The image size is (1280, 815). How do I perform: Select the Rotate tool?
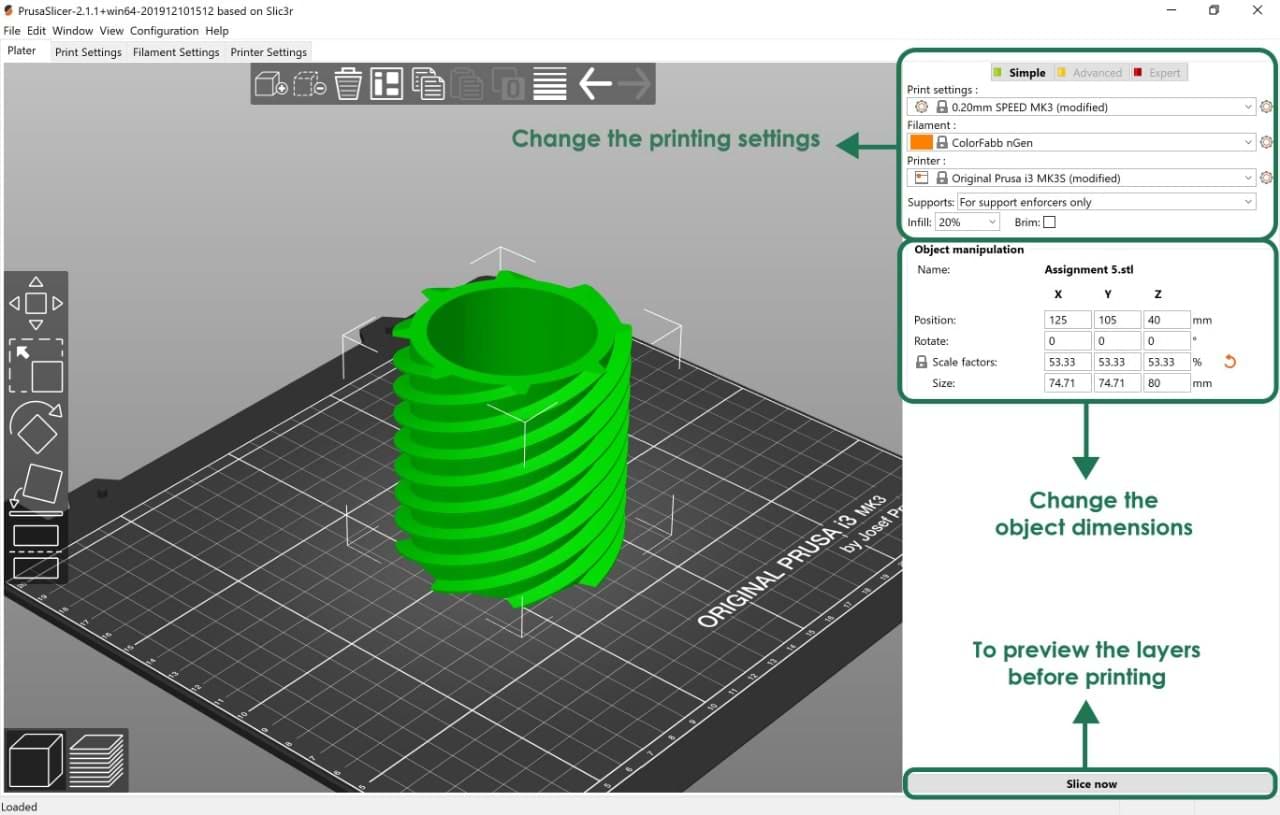pyautogui.click(x=36, y=427)
